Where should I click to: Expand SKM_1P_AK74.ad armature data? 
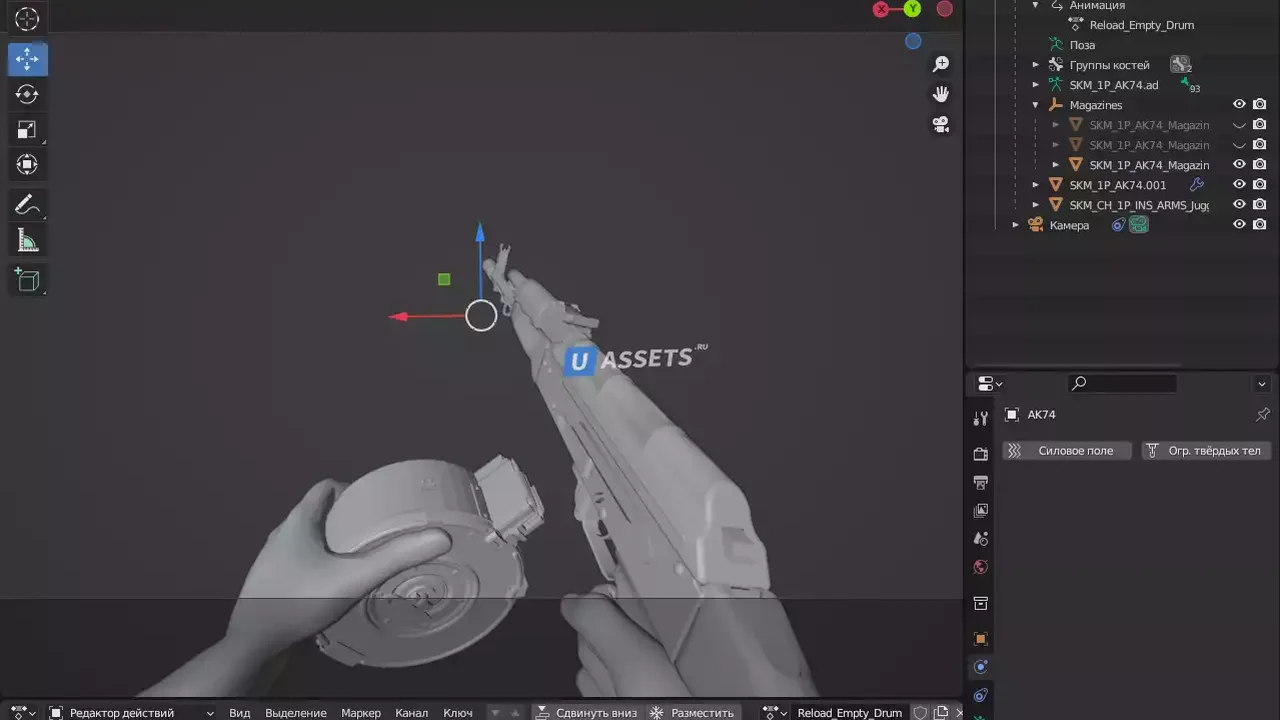[x=1036, y=85]
